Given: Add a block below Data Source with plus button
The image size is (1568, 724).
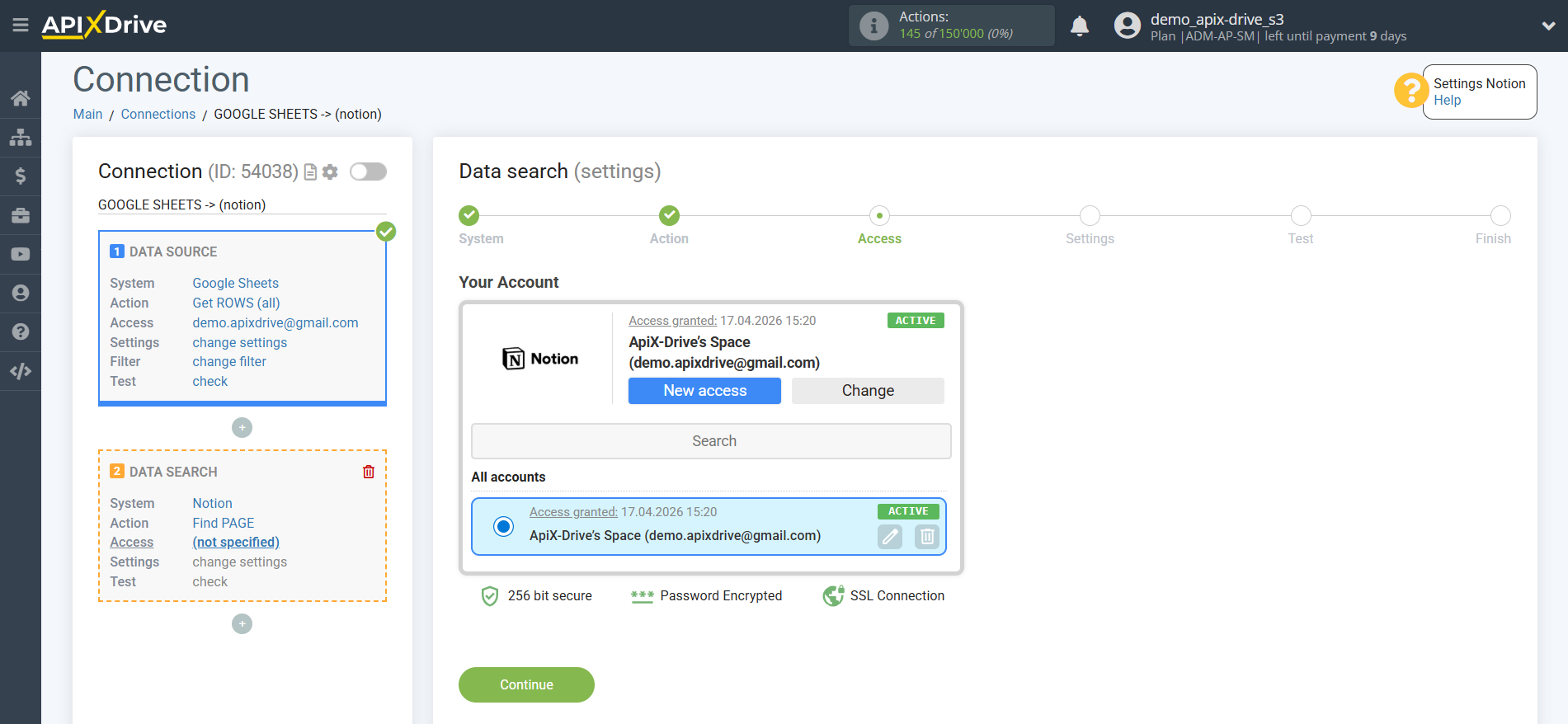Looking at the screenshot, I should click(242, 427).
